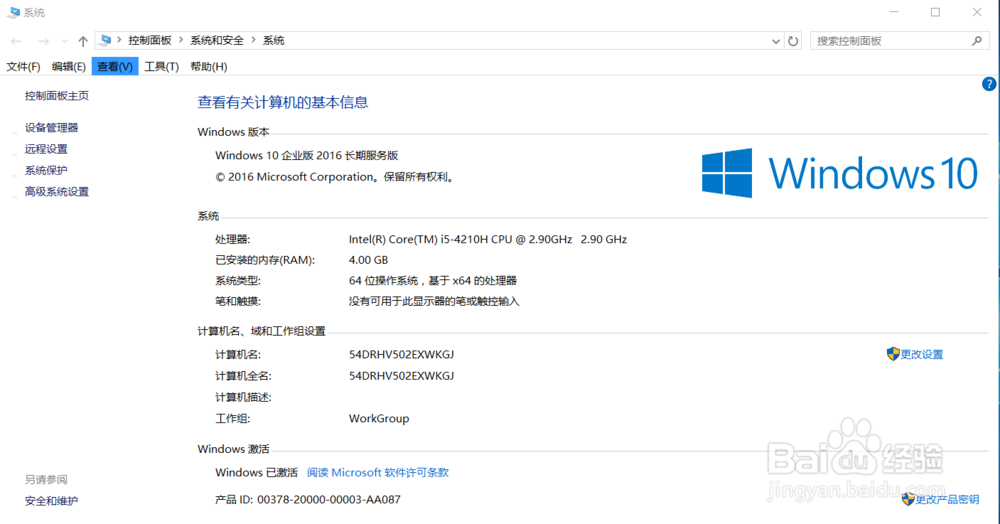Viewport: 1000px width, 524px height.
Task: Expand chevron after 系统和安全 breadcrumb
Action: [x=253, y=40]
